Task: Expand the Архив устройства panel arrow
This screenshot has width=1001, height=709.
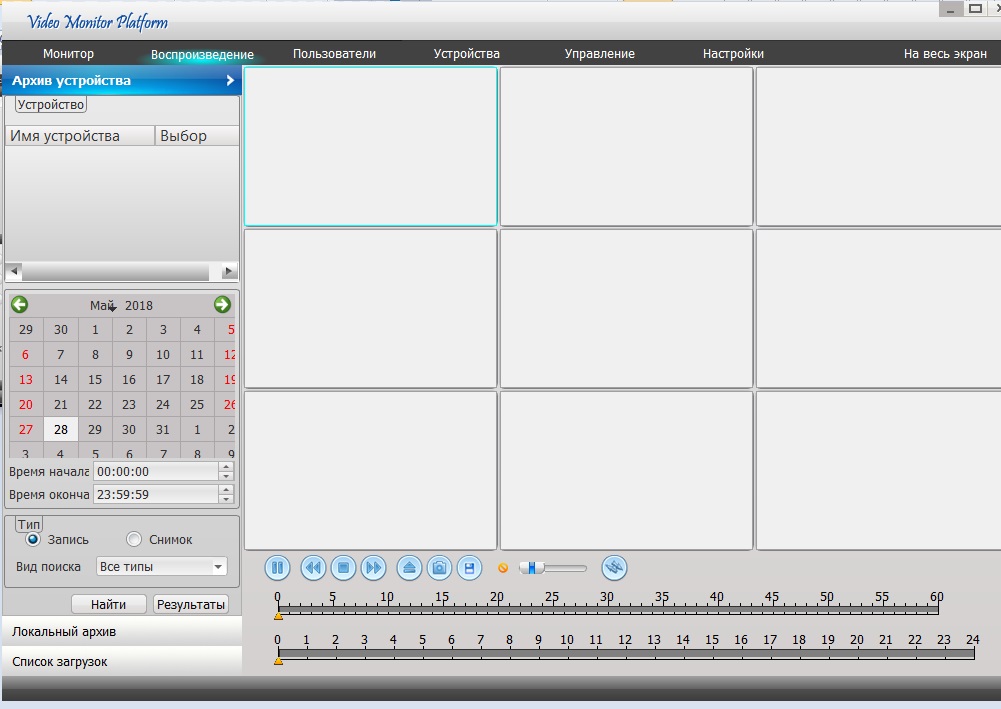Action: 230,81
